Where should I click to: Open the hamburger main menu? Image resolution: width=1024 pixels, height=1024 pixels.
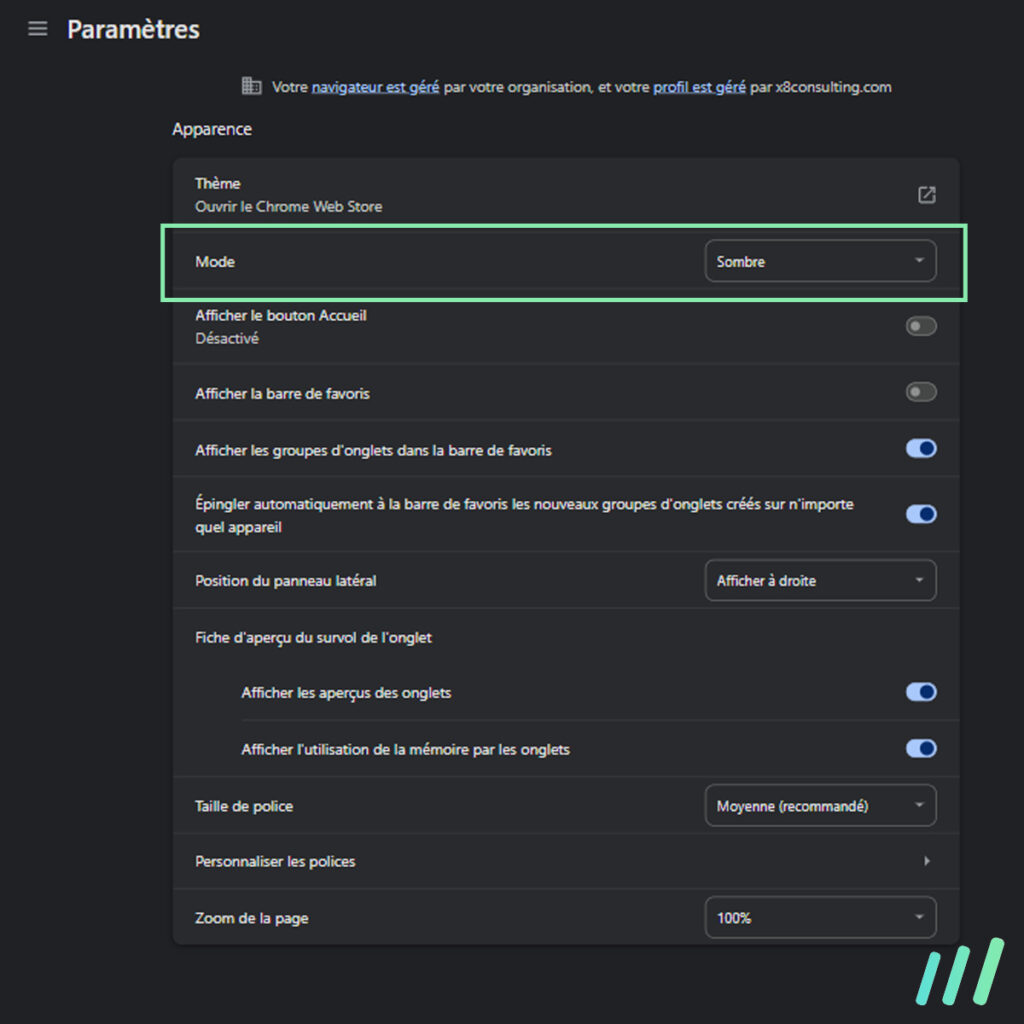coord(38,29)
